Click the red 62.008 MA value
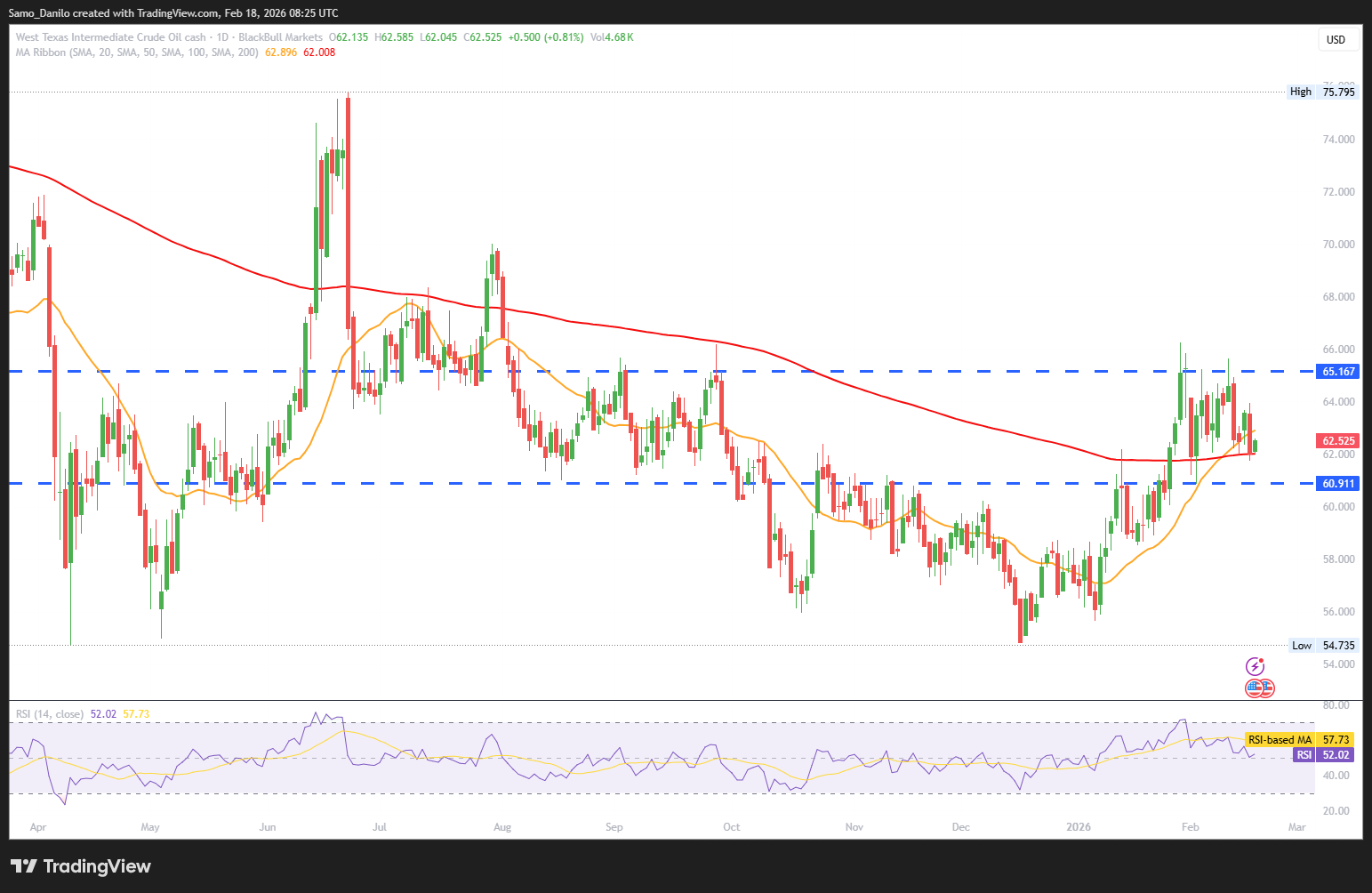The height and width of the screenshot is (893, 1372). 319,52
